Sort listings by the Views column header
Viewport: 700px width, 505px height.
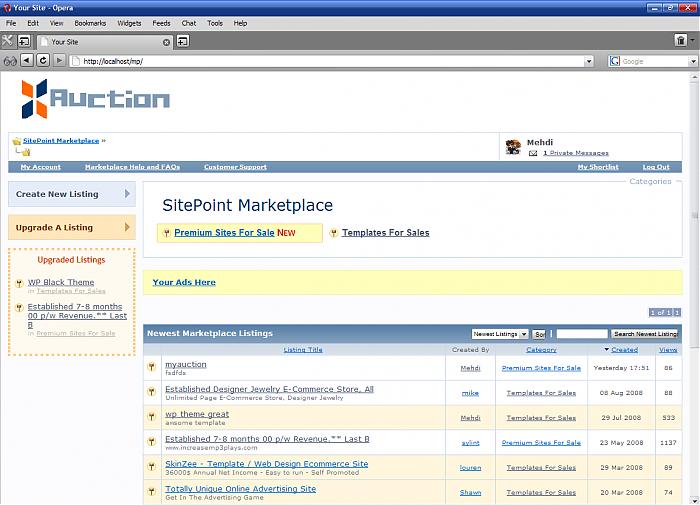[x=667, y=350]
